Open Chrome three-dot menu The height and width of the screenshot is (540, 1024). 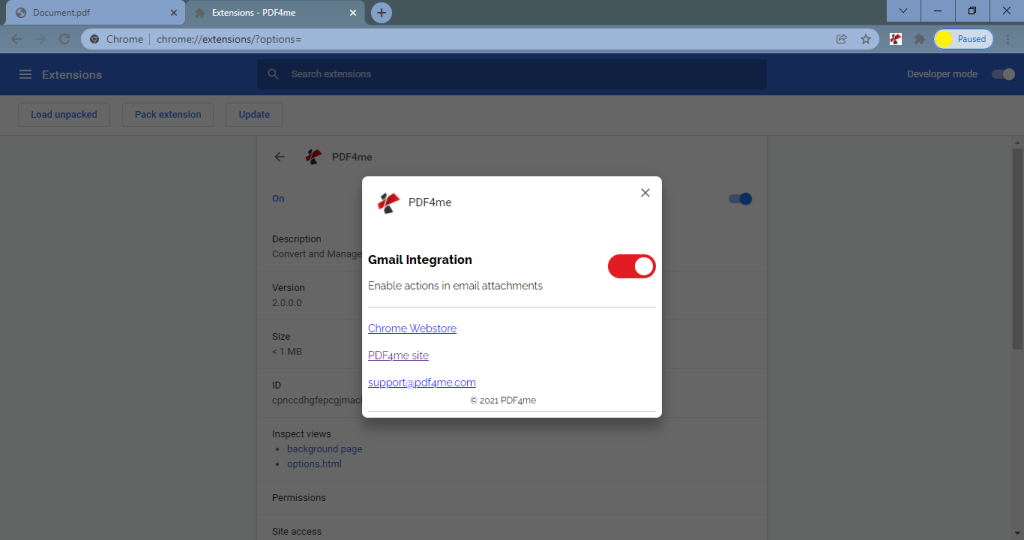tap(1008, 39)
